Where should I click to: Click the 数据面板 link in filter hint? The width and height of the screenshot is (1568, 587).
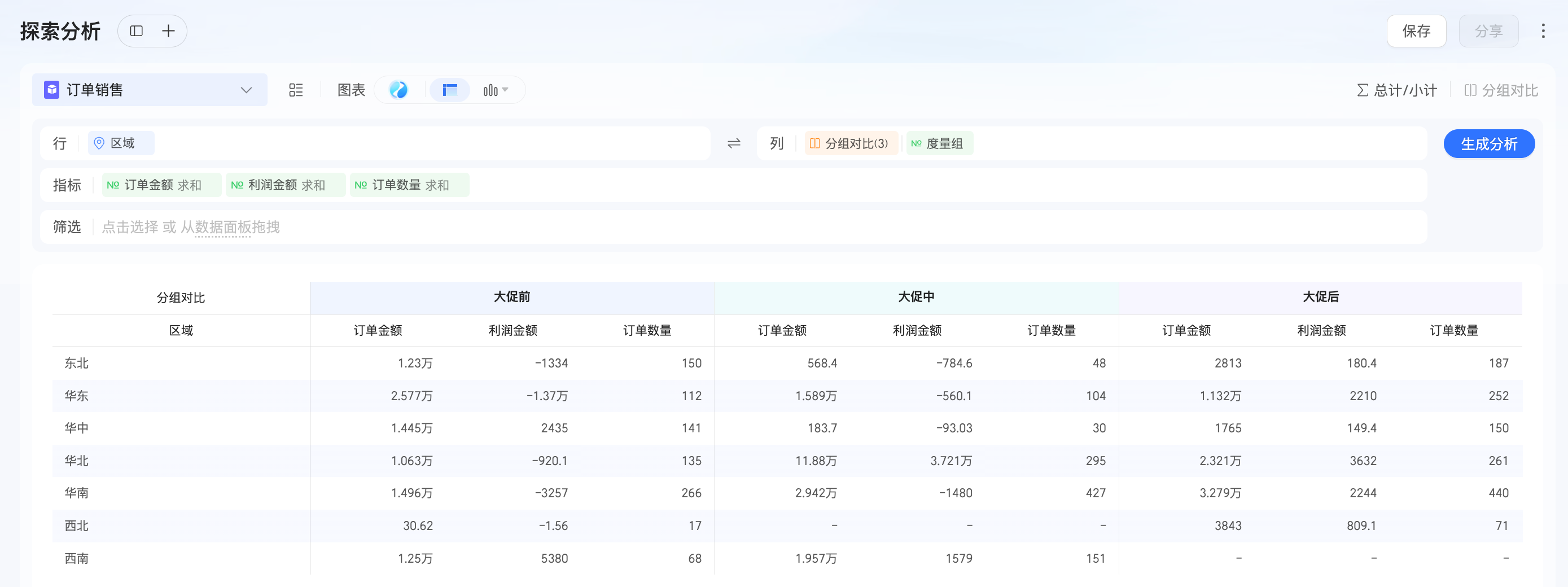[223, 227]
